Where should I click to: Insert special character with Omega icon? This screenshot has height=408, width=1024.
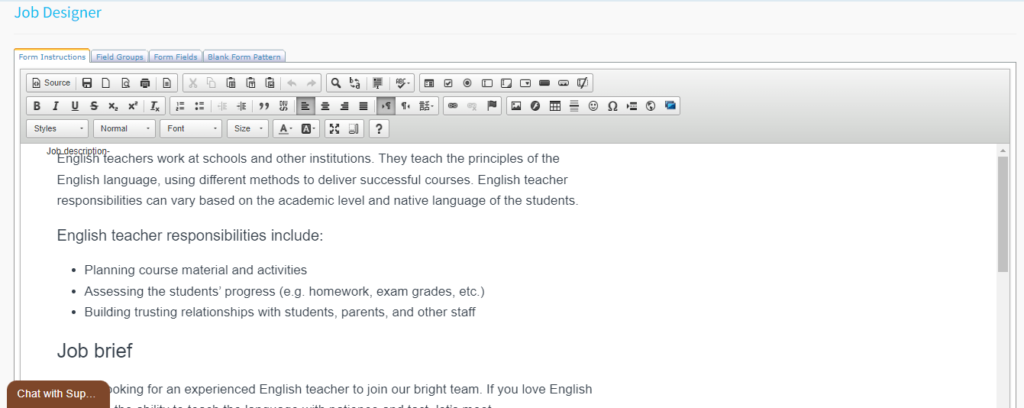[612, 106]
